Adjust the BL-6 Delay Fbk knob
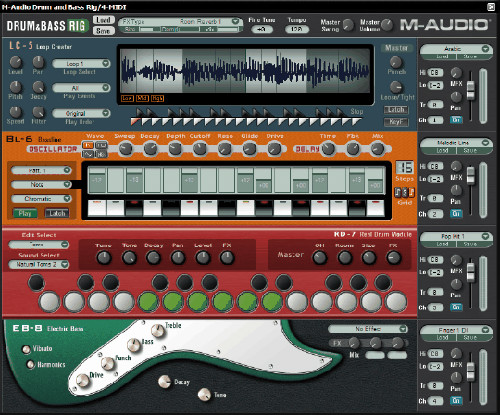The image size is (500, 415). click(353, 149)
